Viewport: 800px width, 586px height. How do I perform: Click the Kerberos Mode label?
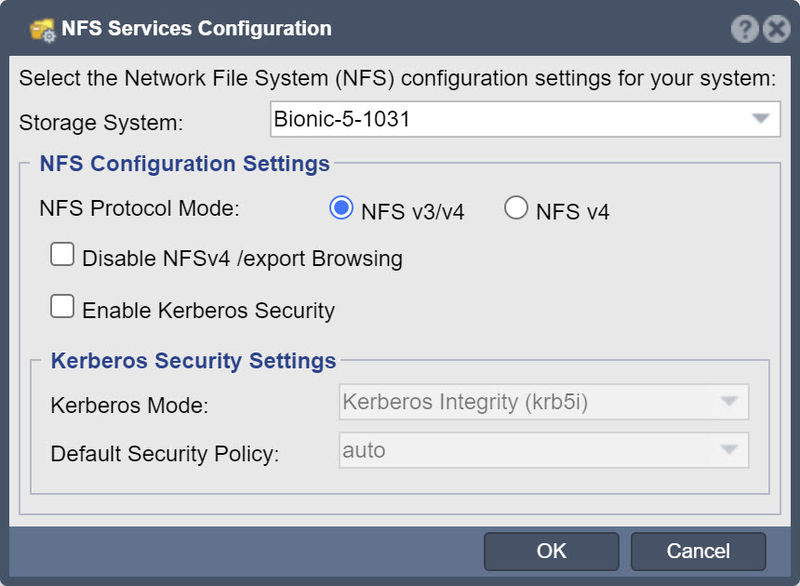click(x=130, y=405)
